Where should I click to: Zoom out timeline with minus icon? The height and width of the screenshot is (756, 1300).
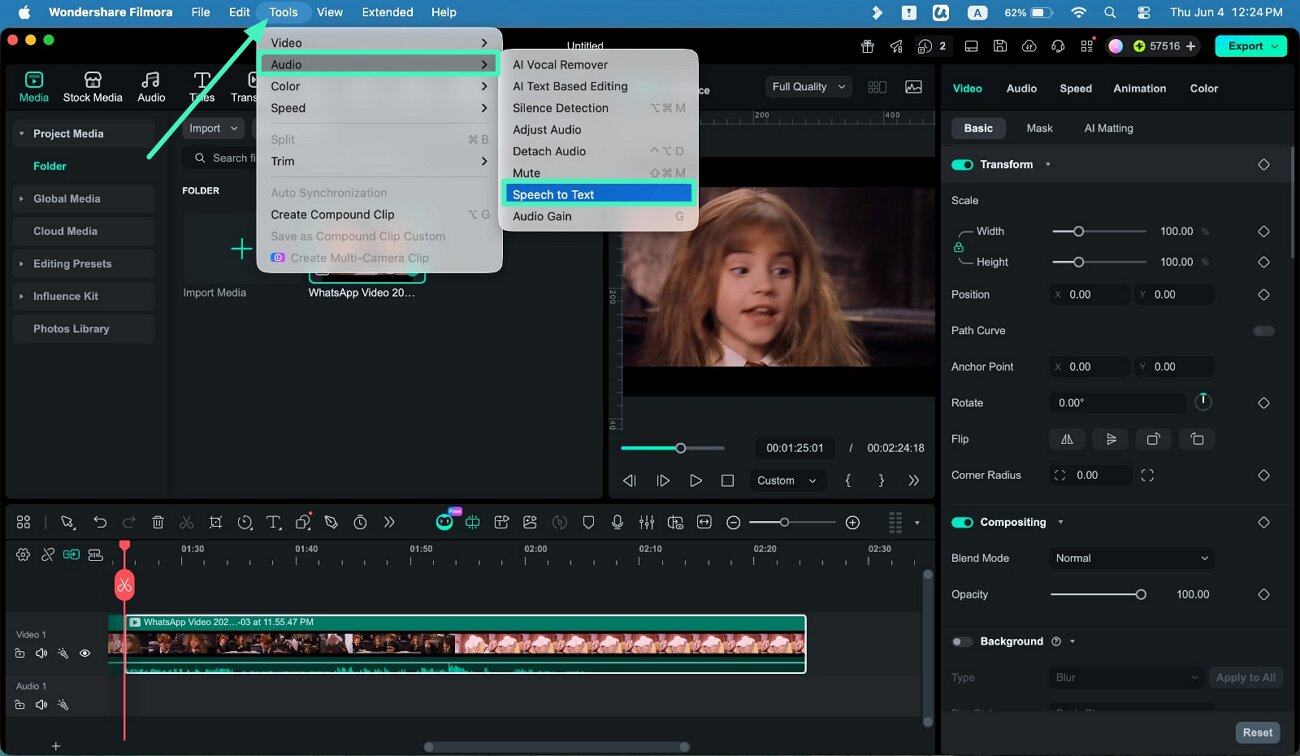[x=733, y=522]
